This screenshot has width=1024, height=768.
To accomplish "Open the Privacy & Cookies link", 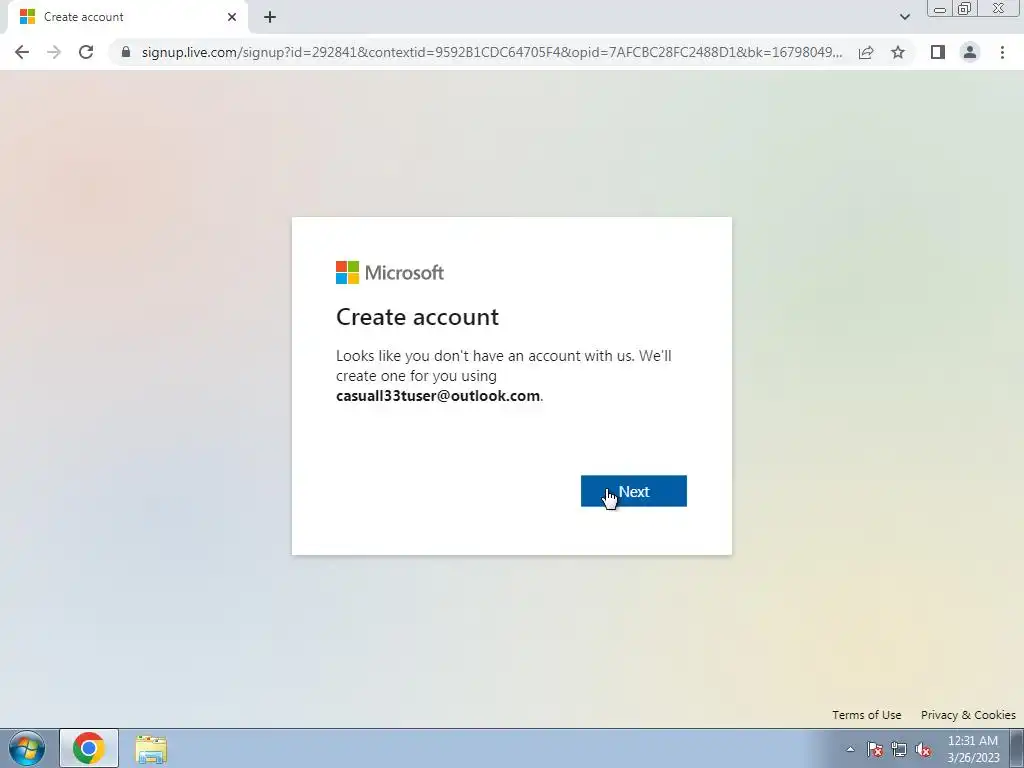I will pyautogui.click(x=968, y=715).
